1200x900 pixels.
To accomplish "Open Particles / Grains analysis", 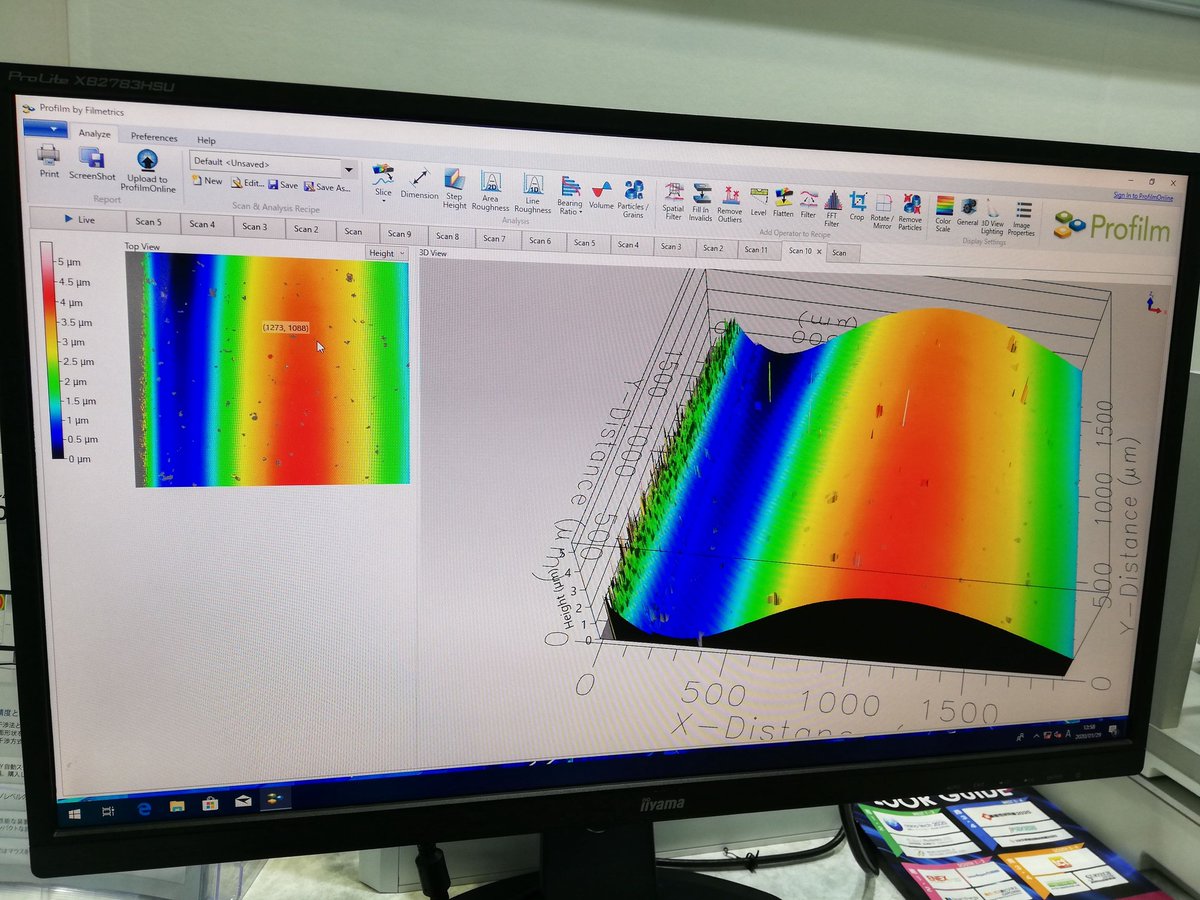I will click(x=633, y=198).
